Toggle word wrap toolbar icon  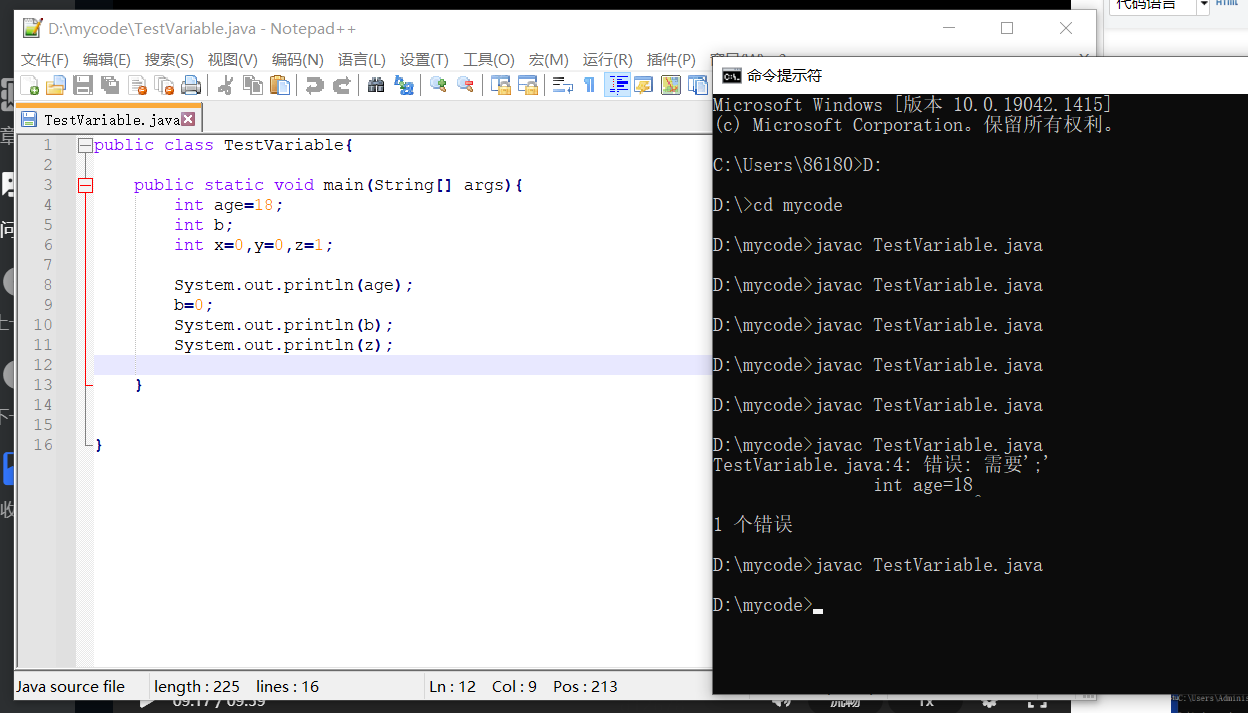[x=562, y=85]
